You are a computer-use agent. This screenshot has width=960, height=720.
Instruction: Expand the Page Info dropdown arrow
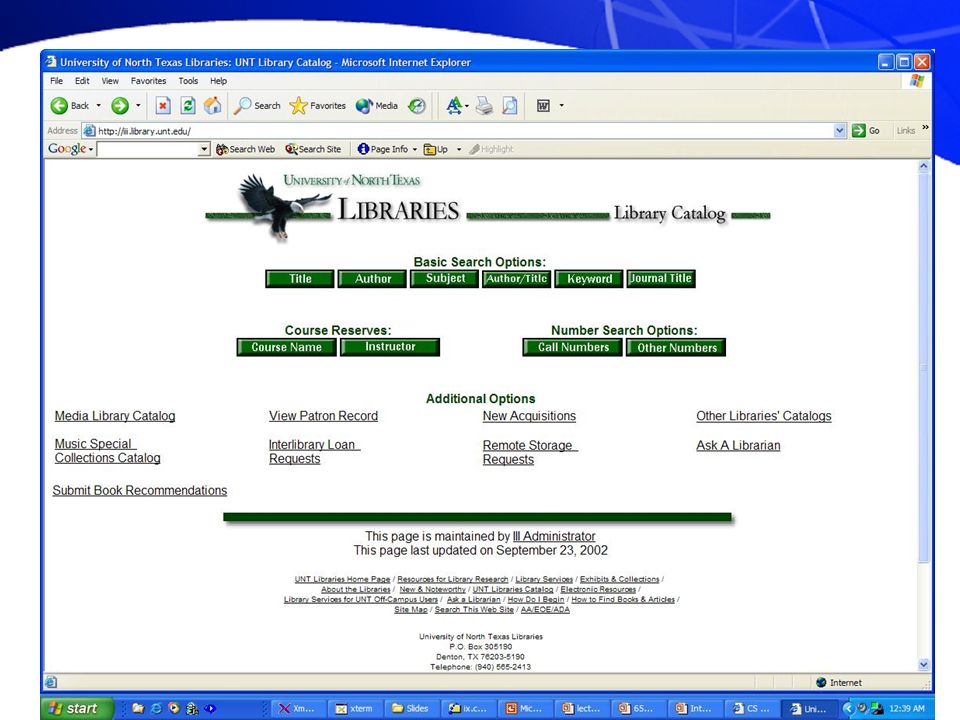tap(414, 149)
